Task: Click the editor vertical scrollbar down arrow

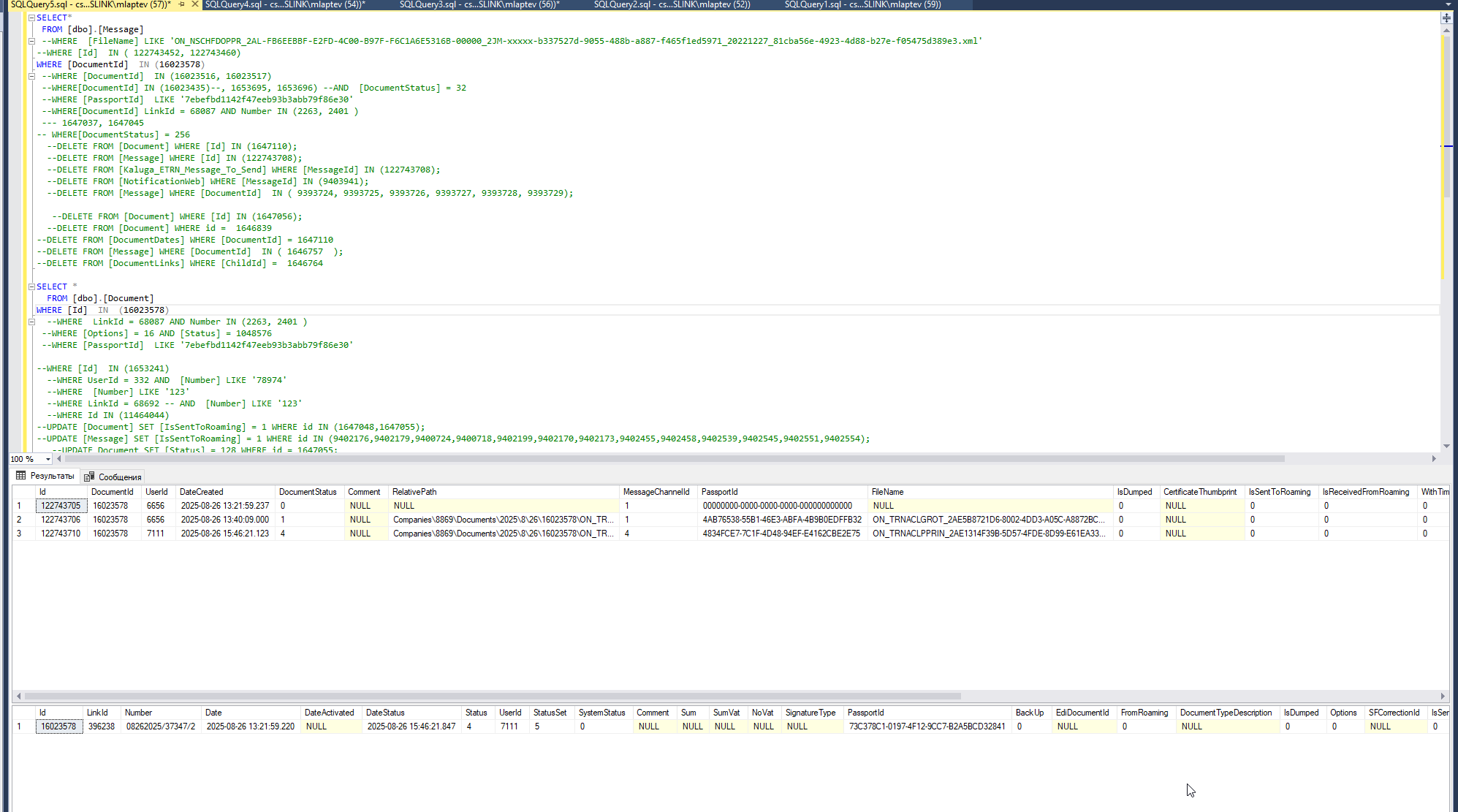Action: click(x=1446, y=446)
